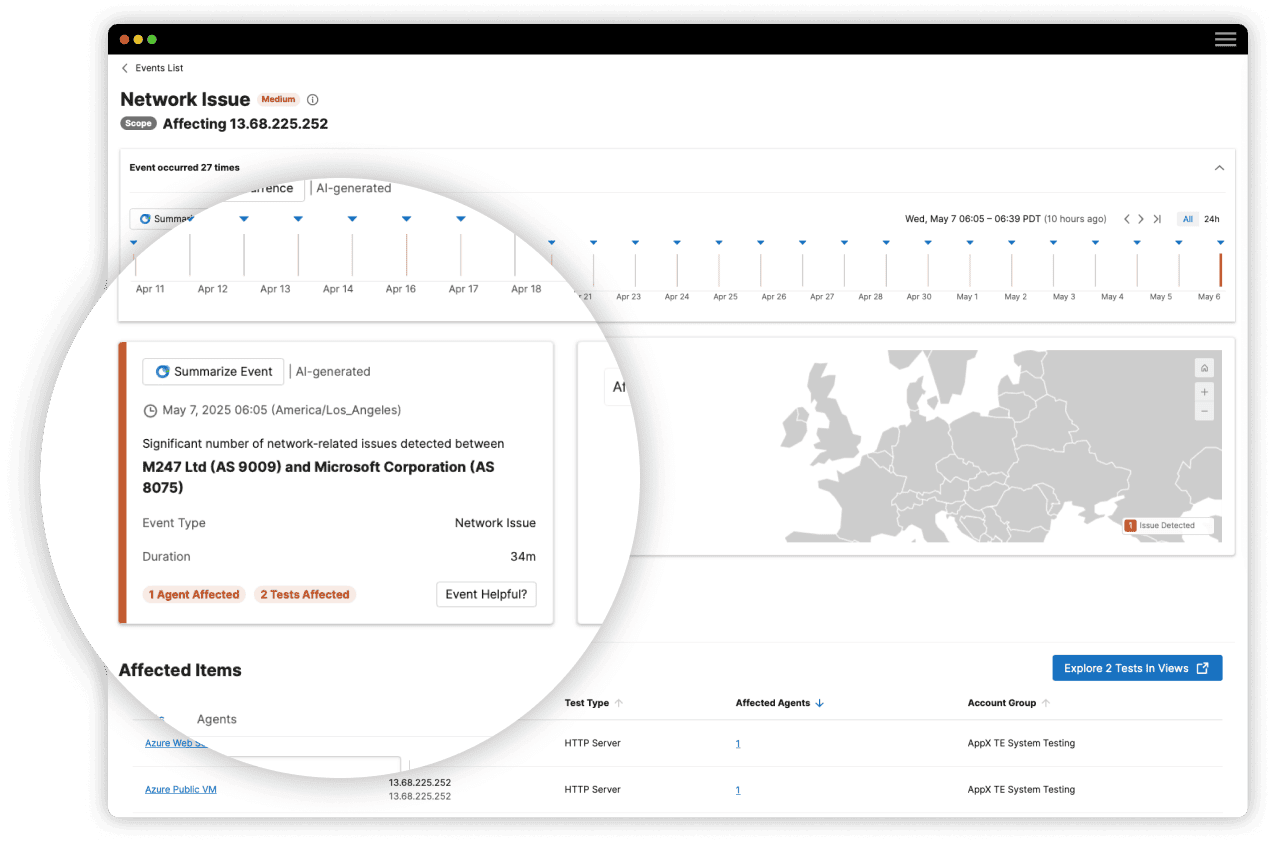1272x841 pixels.
Task: Open the hamburger menu icon
Action: click(x=1225, y=39)
